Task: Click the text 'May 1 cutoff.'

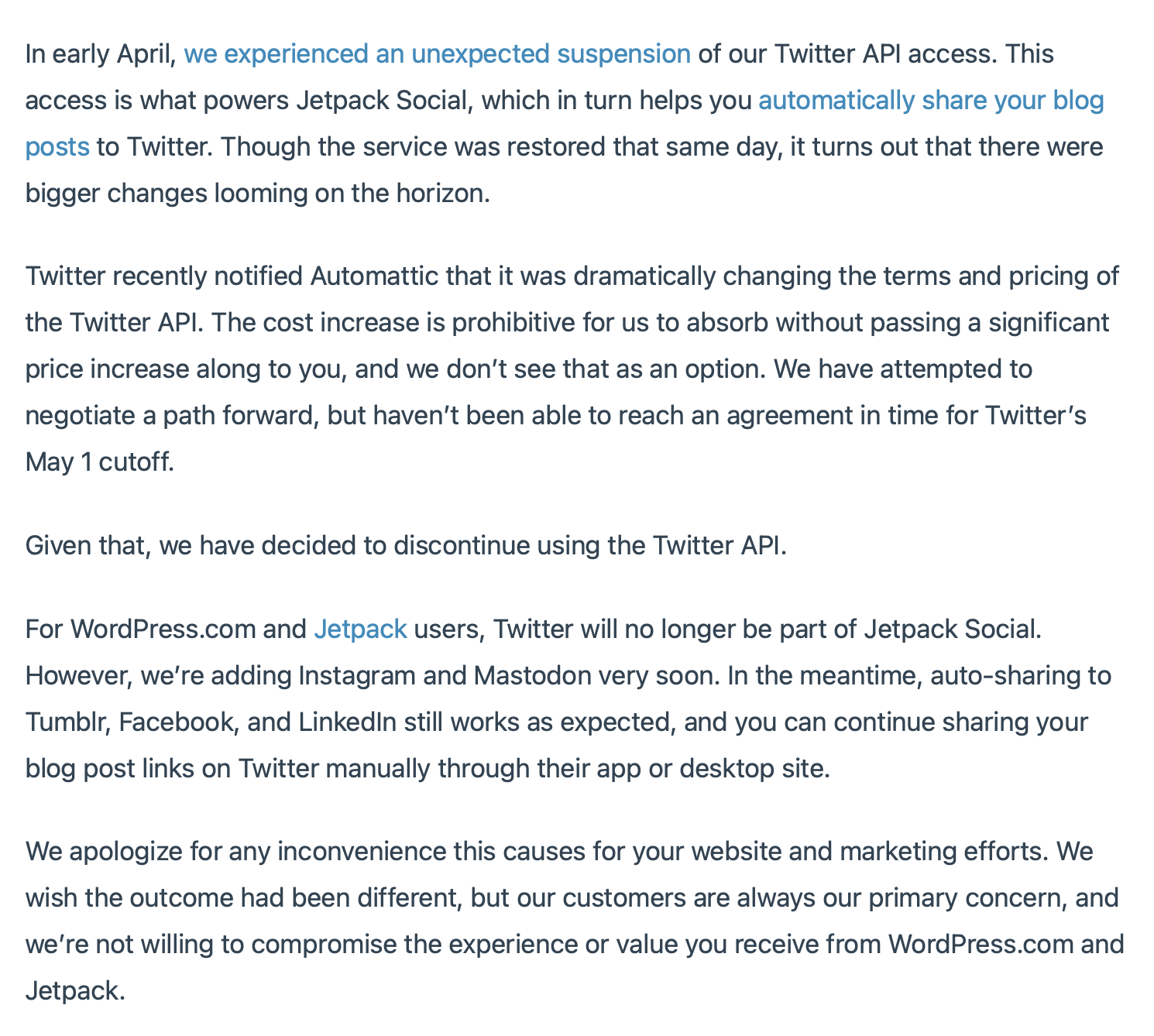Action: pos(100,461)
